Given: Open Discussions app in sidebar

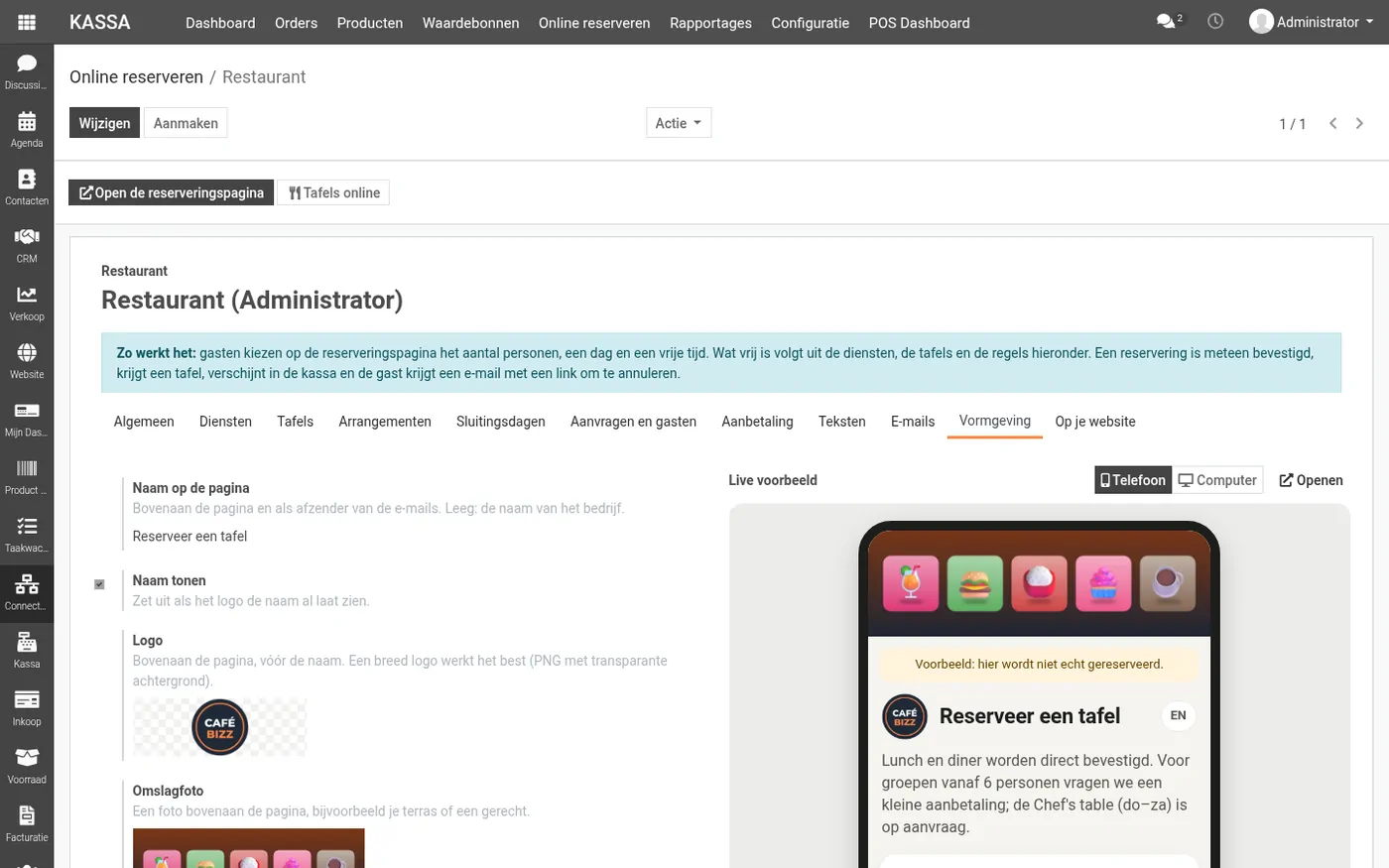Looking at the screenshot, I should (x=27, y=72).
